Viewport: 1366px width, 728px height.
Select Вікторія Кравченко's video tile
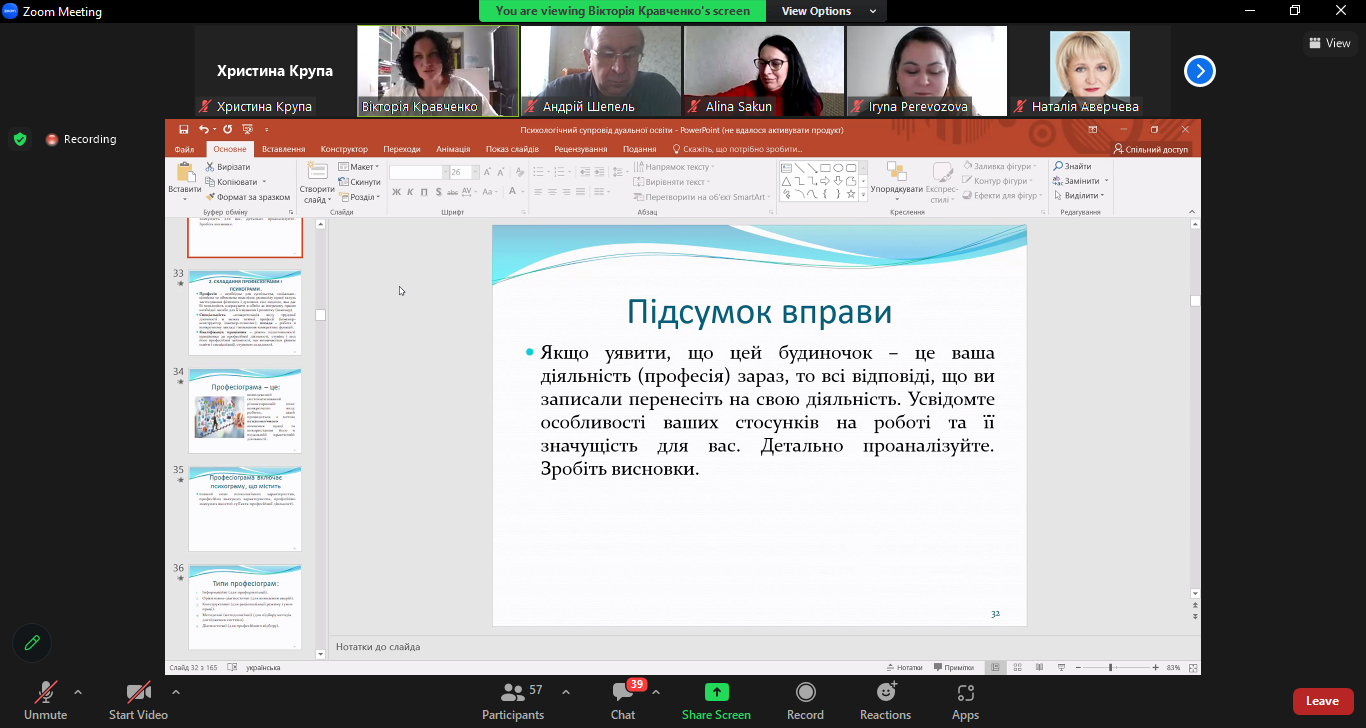pos(438,71)
